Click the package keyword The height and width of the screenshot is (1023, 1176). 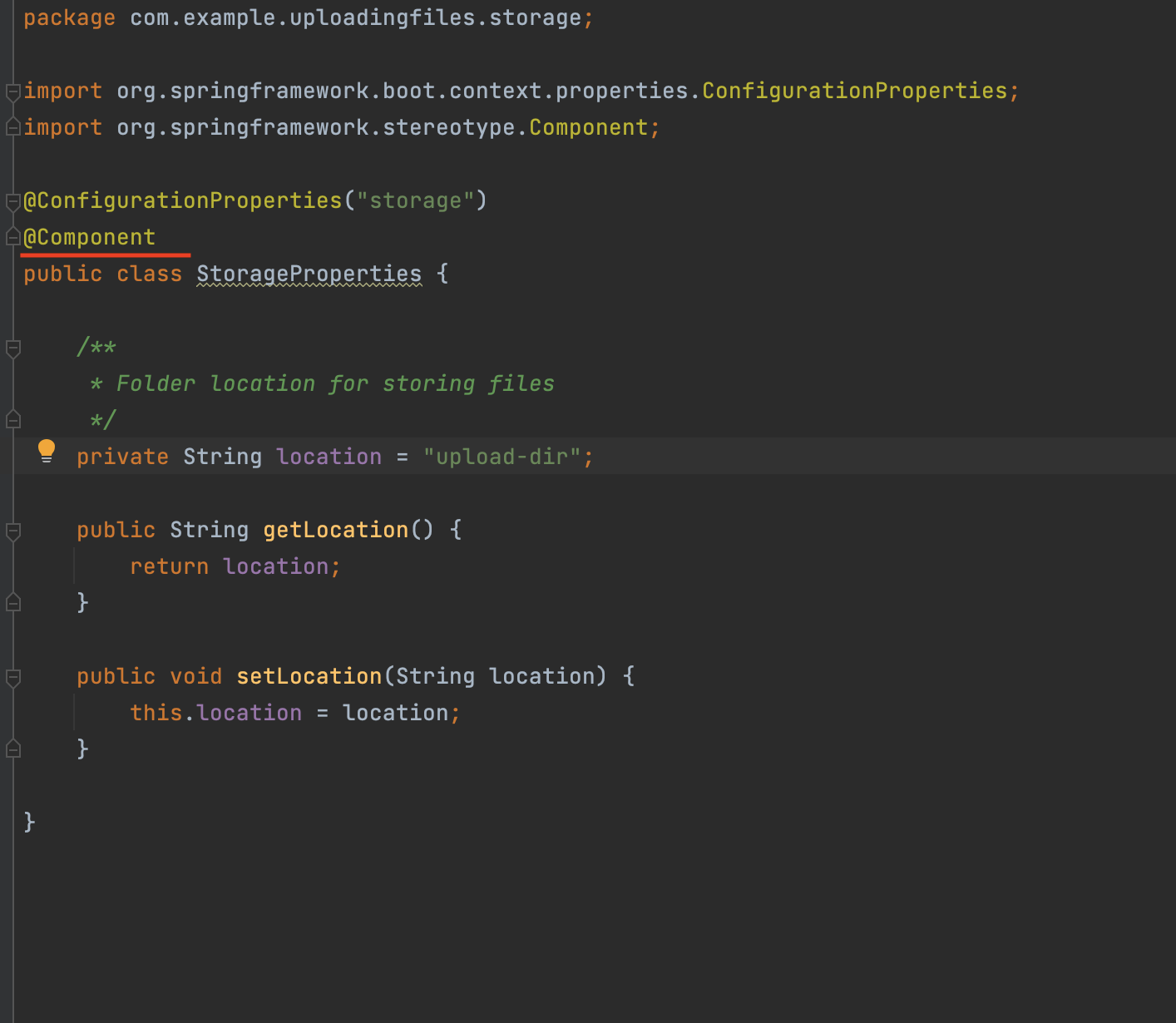tap(69, 17)
